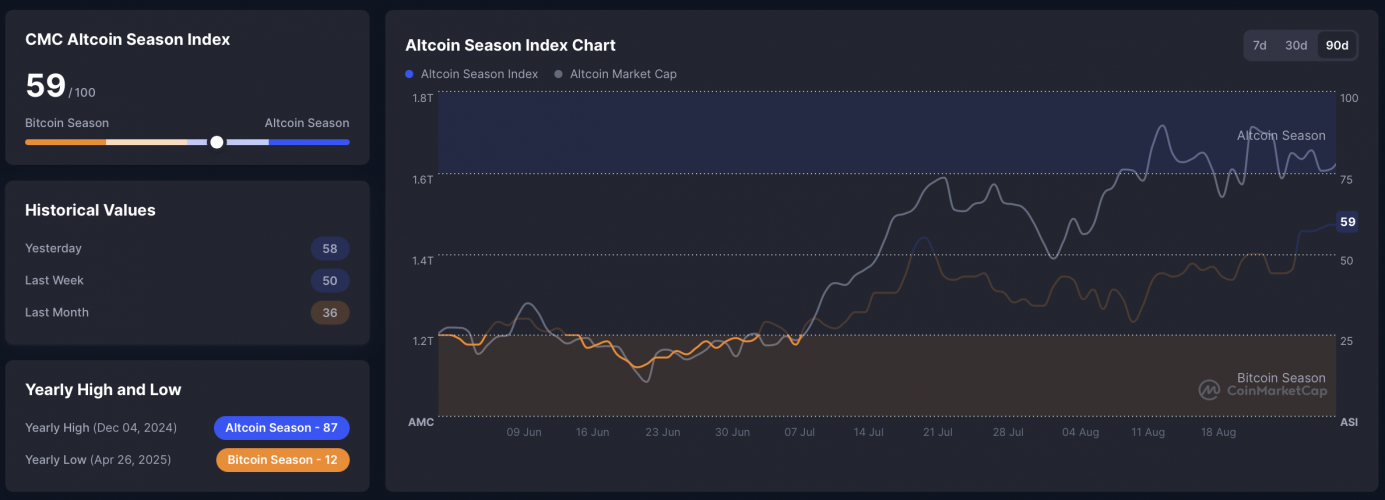The width and height of the screenshot is (1385, 500).
Task: Switch the chart to 30d
Action: coord(1296,45)
